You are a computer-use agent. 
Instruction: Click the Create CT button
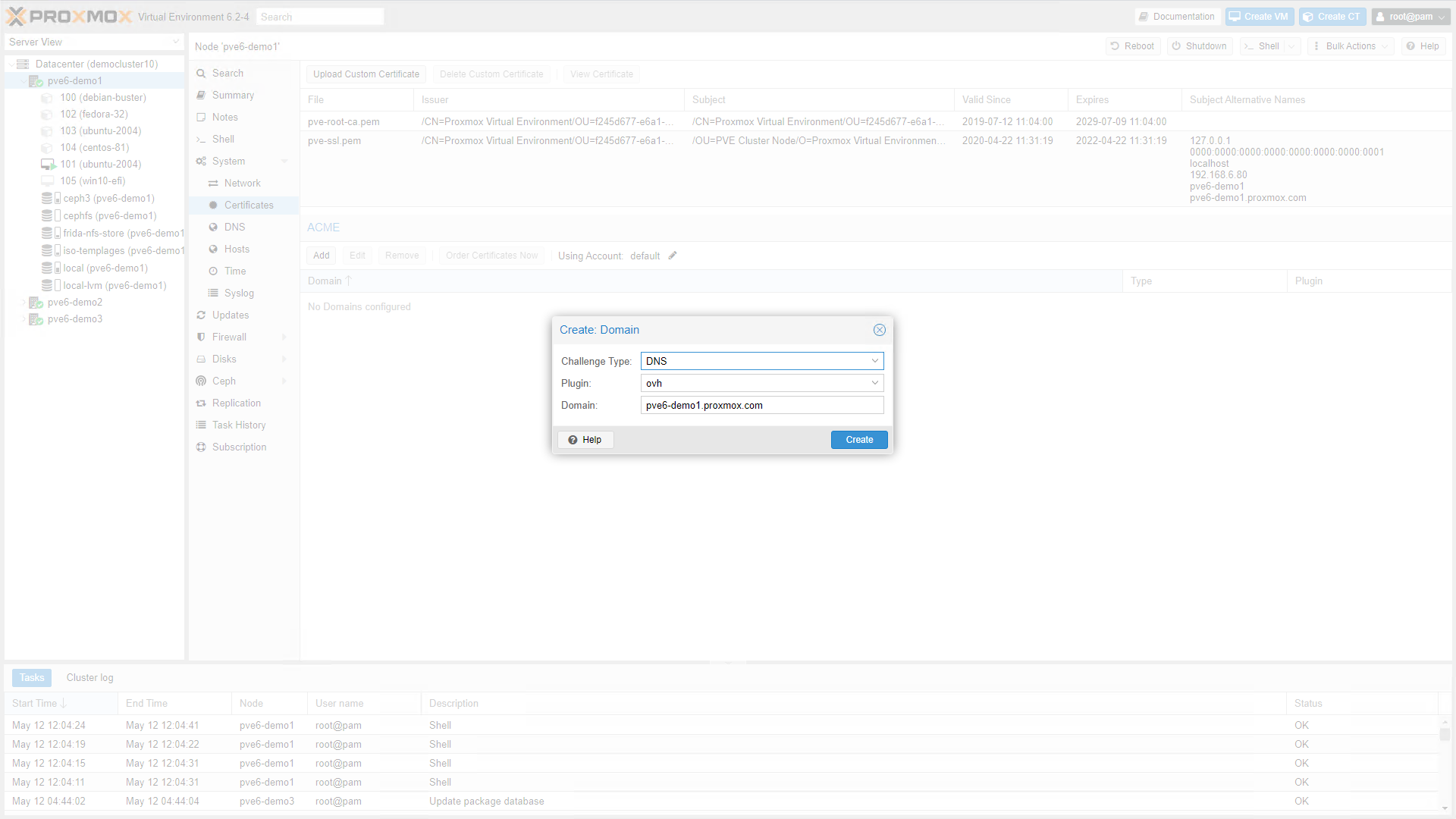point(1332,17)
